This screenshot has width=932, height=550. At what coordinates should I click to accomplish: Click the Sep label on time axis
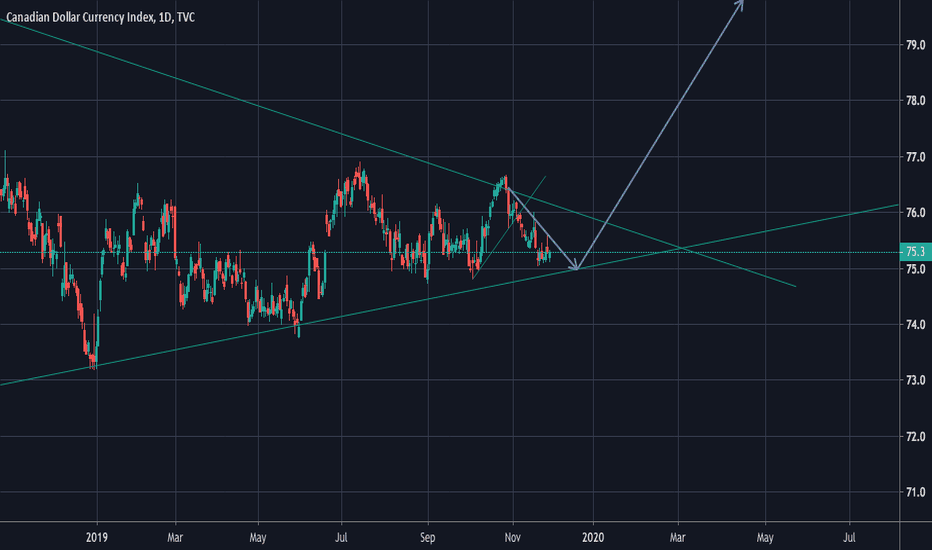coord(427,538)
